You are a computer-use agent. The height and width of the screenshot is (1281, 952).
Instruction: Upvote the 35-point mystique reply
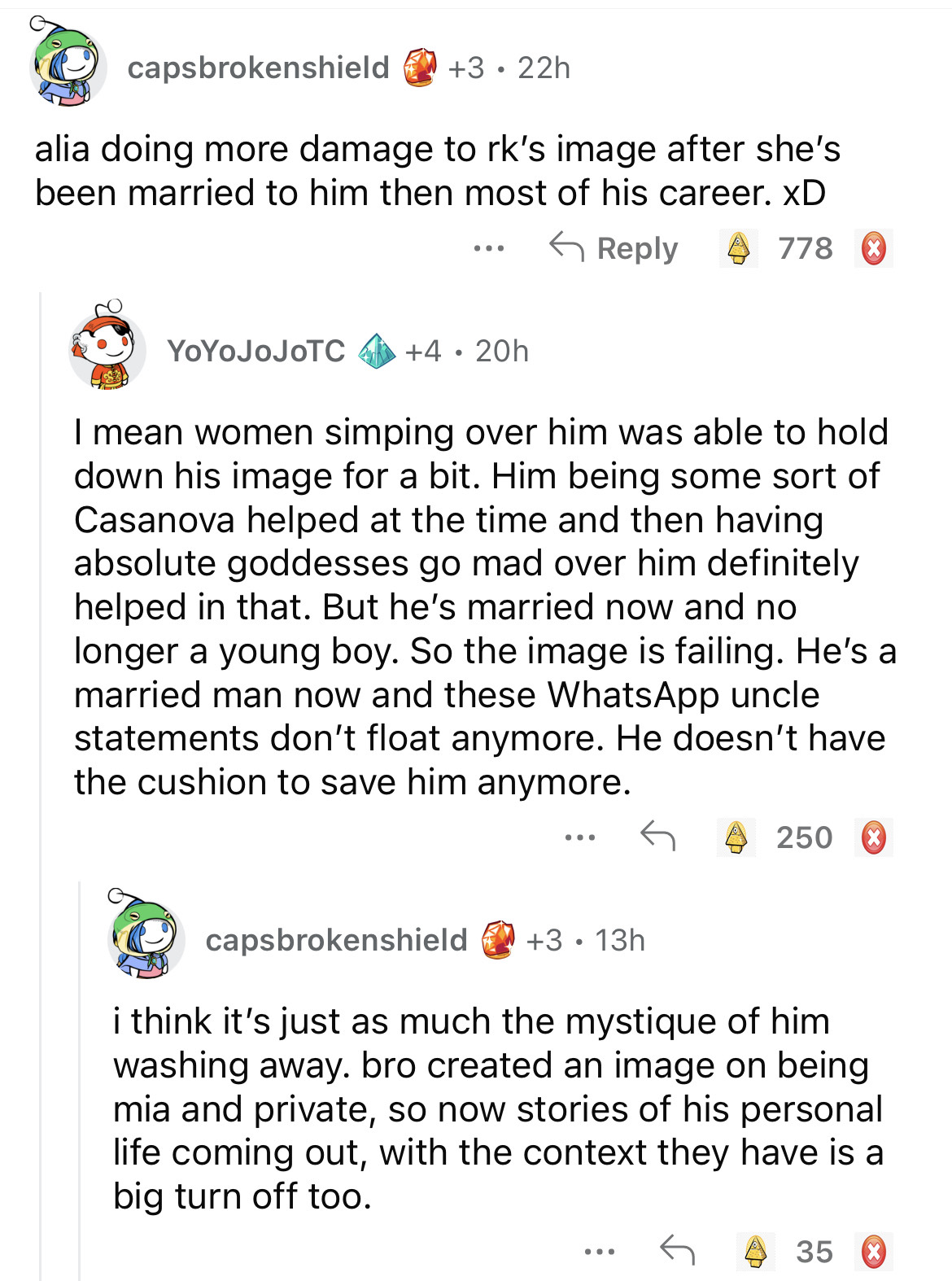pos(756,1251)
